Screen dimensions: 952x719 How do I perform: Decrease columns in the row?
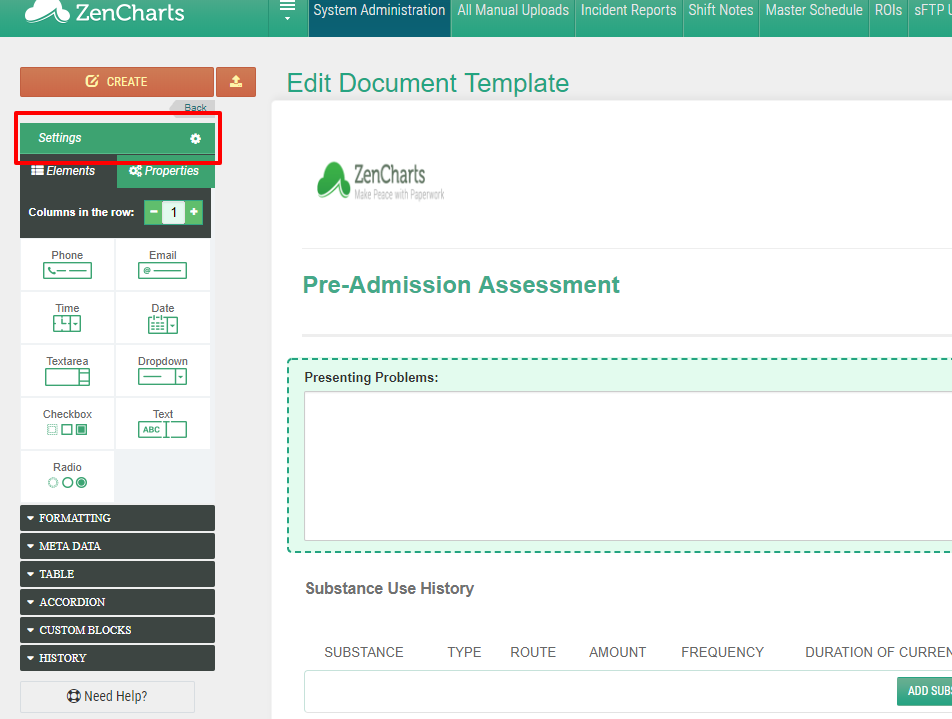pos(154,212)
